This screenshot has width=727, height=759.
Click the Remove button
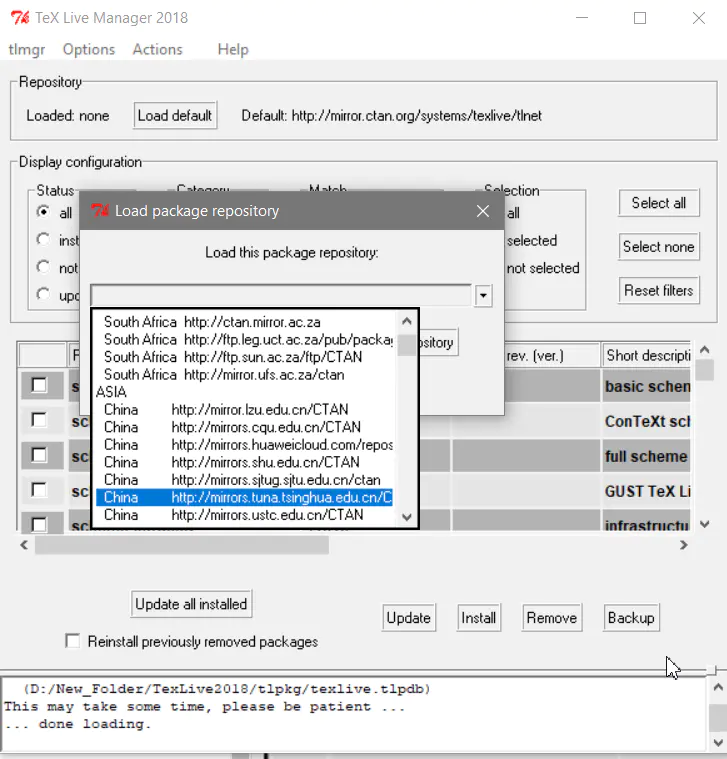point(552,618)
